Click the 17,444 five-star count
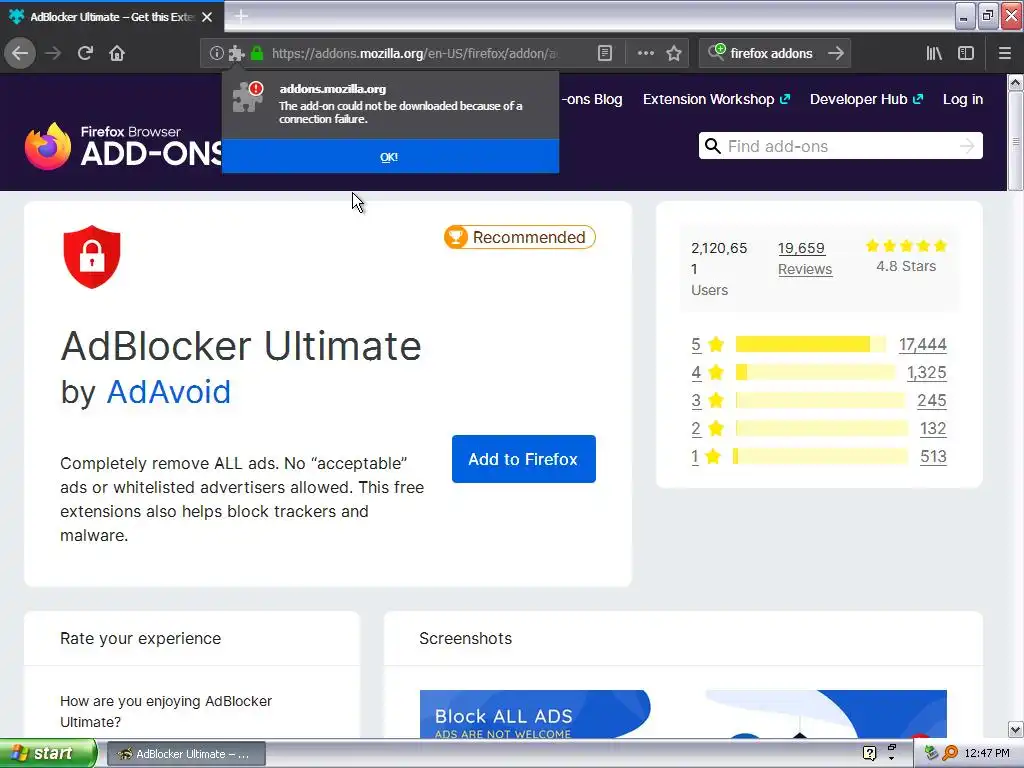This screenshot has width=1024, height=768. pyautogui.click(x=923, y=344)
